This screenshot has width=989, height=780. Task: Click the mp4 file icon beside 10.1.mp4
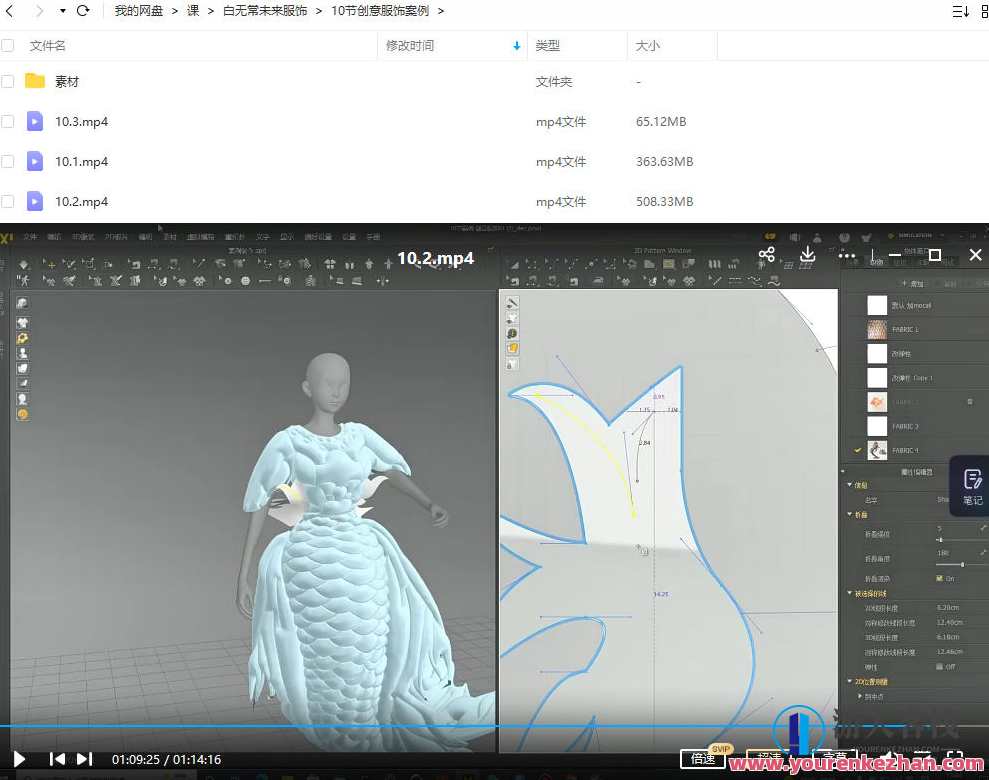pyautogui.click(x=33, y=161)
